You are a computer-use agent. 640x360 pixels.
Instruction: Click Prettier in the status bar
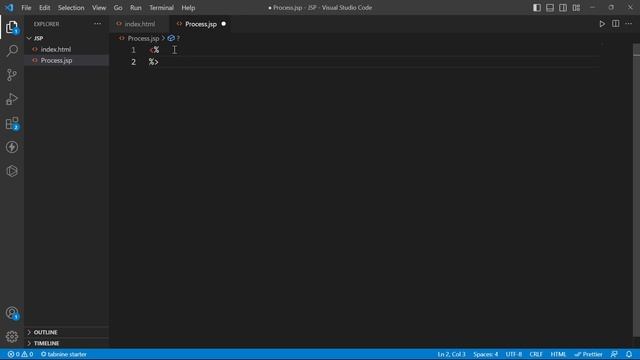(x=588, y=354)
